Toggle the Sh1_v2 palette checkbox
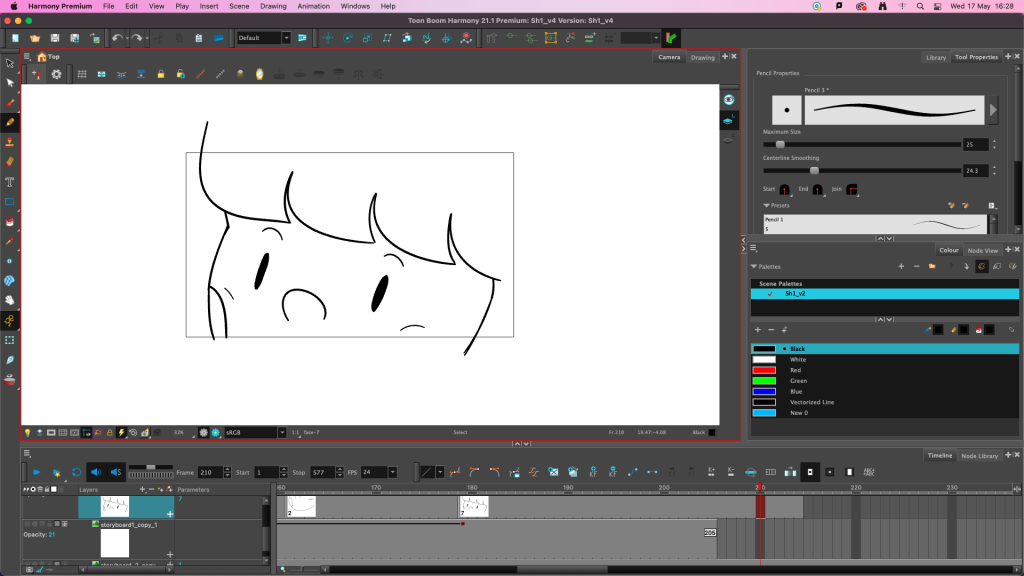The image size is (1024, 576). [769, 294]
